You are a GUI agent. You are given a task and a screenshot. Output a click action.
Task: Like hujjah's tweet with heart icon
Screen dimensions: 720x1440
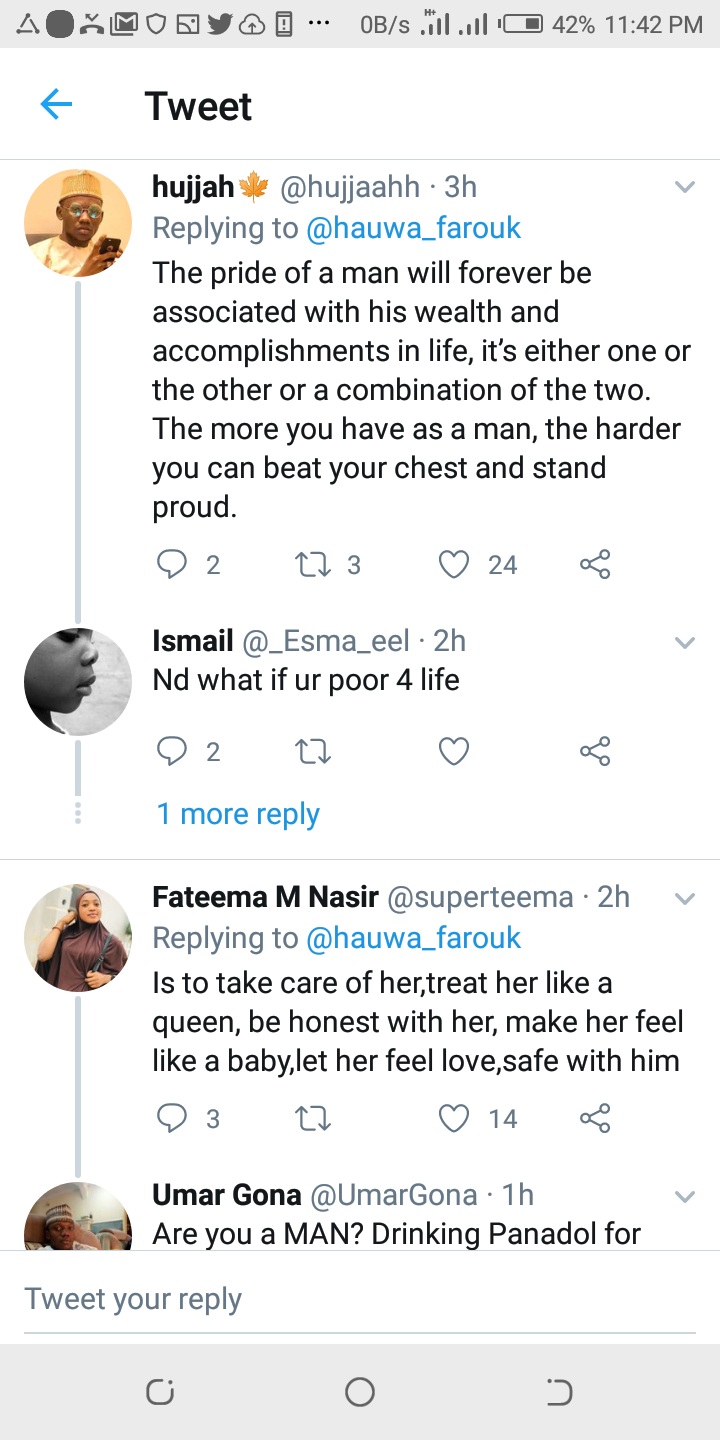454,565
